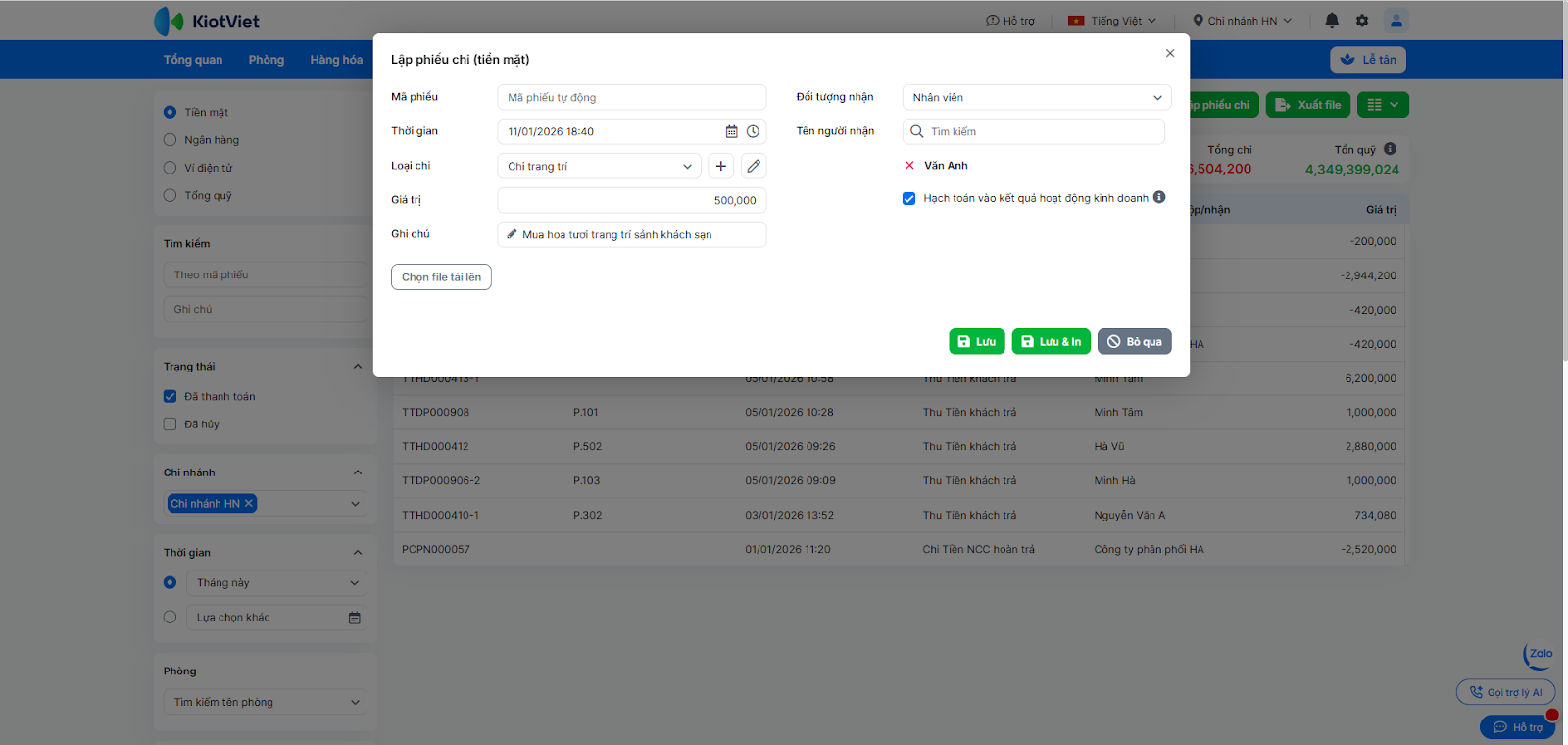This screenshot has height=745, width=1568.
Task: Open the calendar date picker in Thời gian
Action: pyautogui.click(x=731, y=131)
